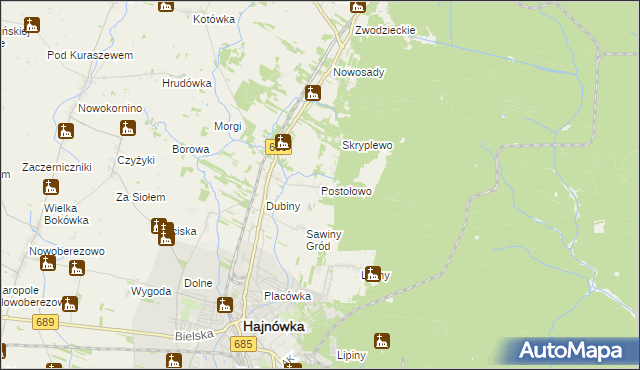The image size is (640, 370).
Task: Select the left church marker under Nowoberezowo
Action: tap(48, 263)
